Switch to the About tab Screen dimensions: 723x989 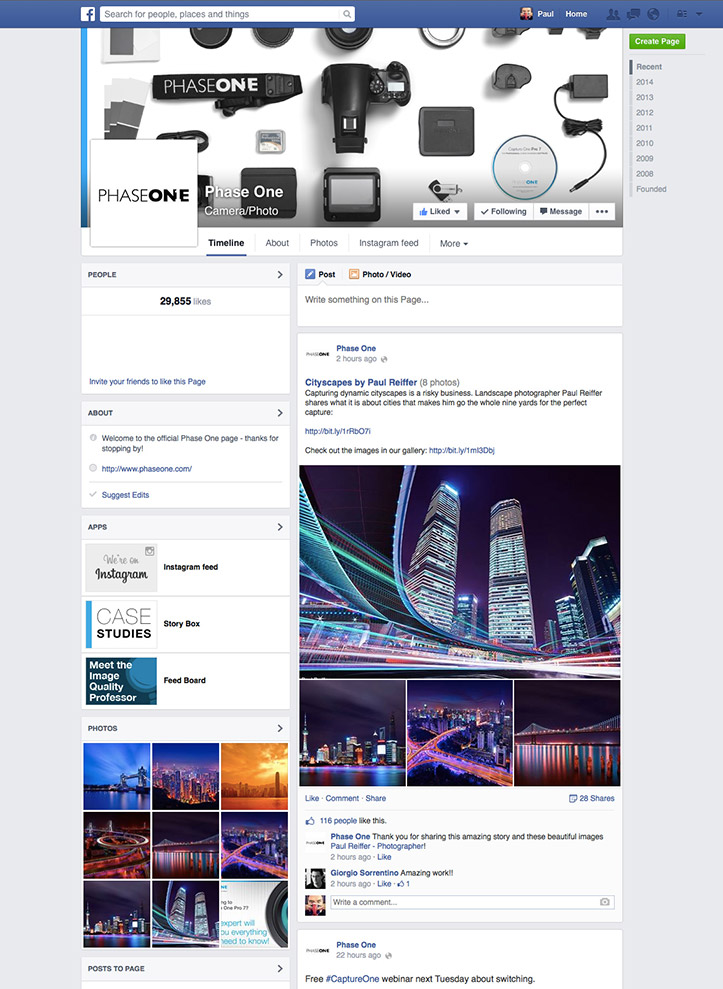[277, 243]
